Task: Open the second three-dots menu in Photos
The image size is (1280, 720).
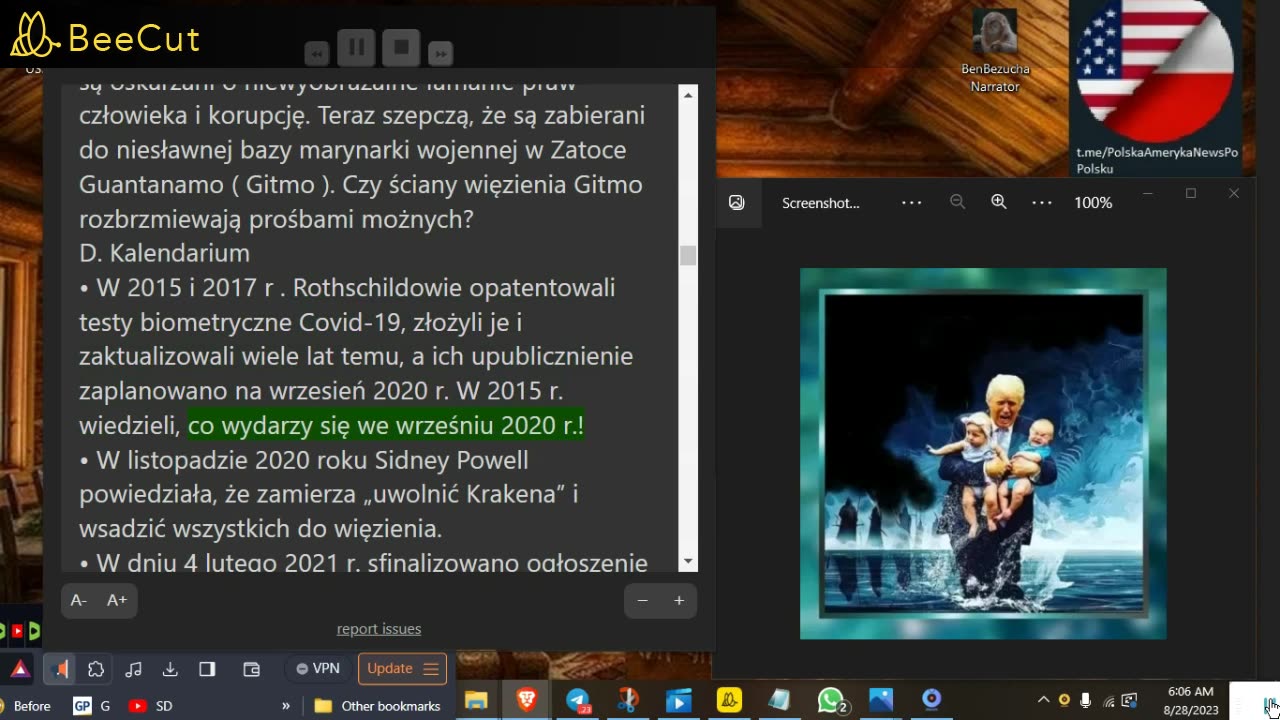Action: (x=1042, y=202)
